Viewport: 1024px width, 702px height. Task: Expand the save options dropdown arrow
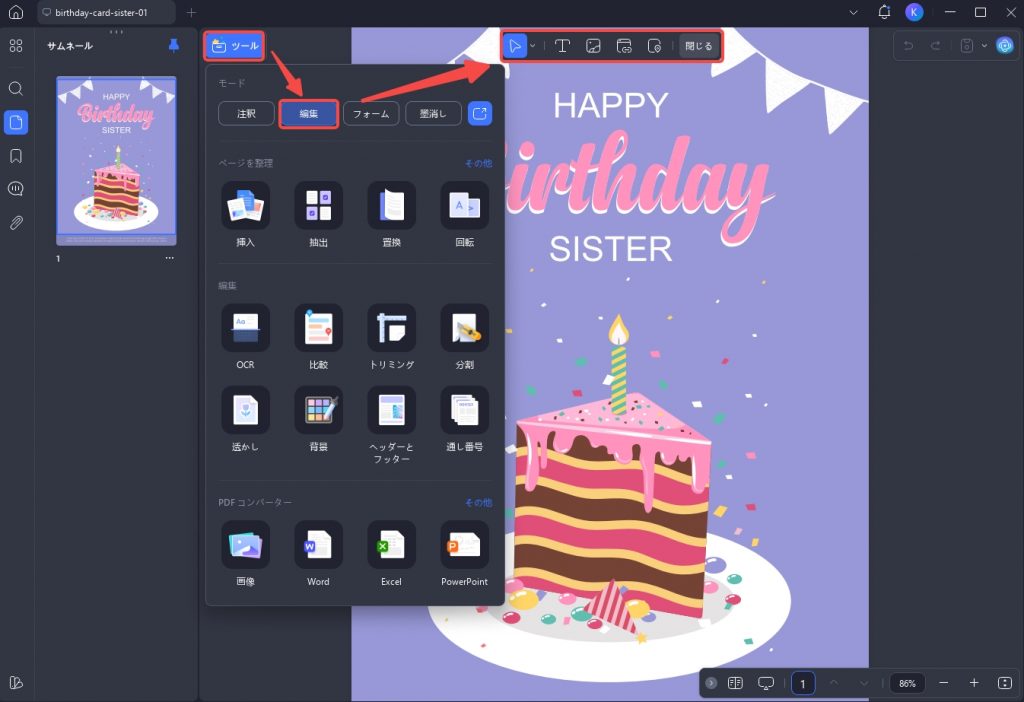pos(984,46)
